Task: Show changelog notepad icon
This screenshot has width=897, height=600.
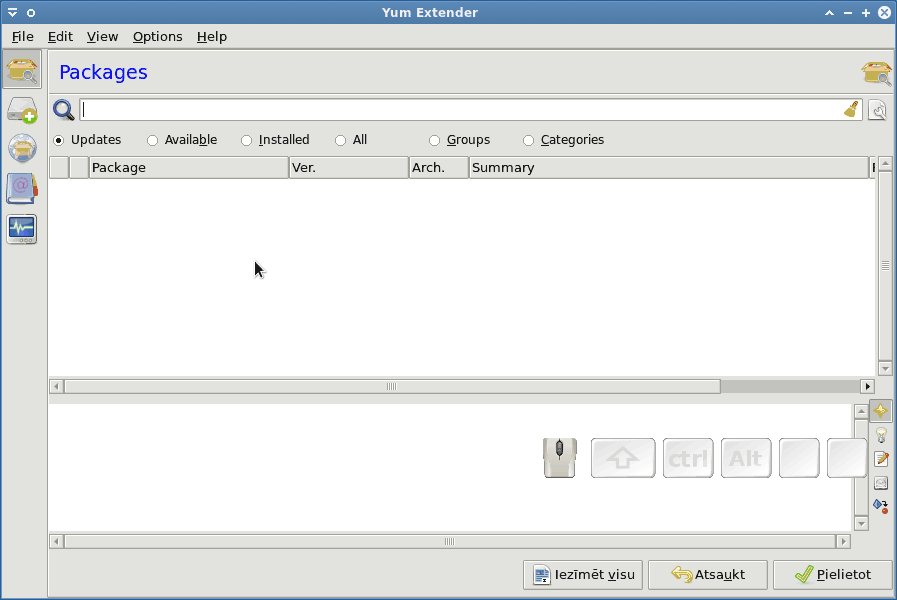Action: pos(881,459)
